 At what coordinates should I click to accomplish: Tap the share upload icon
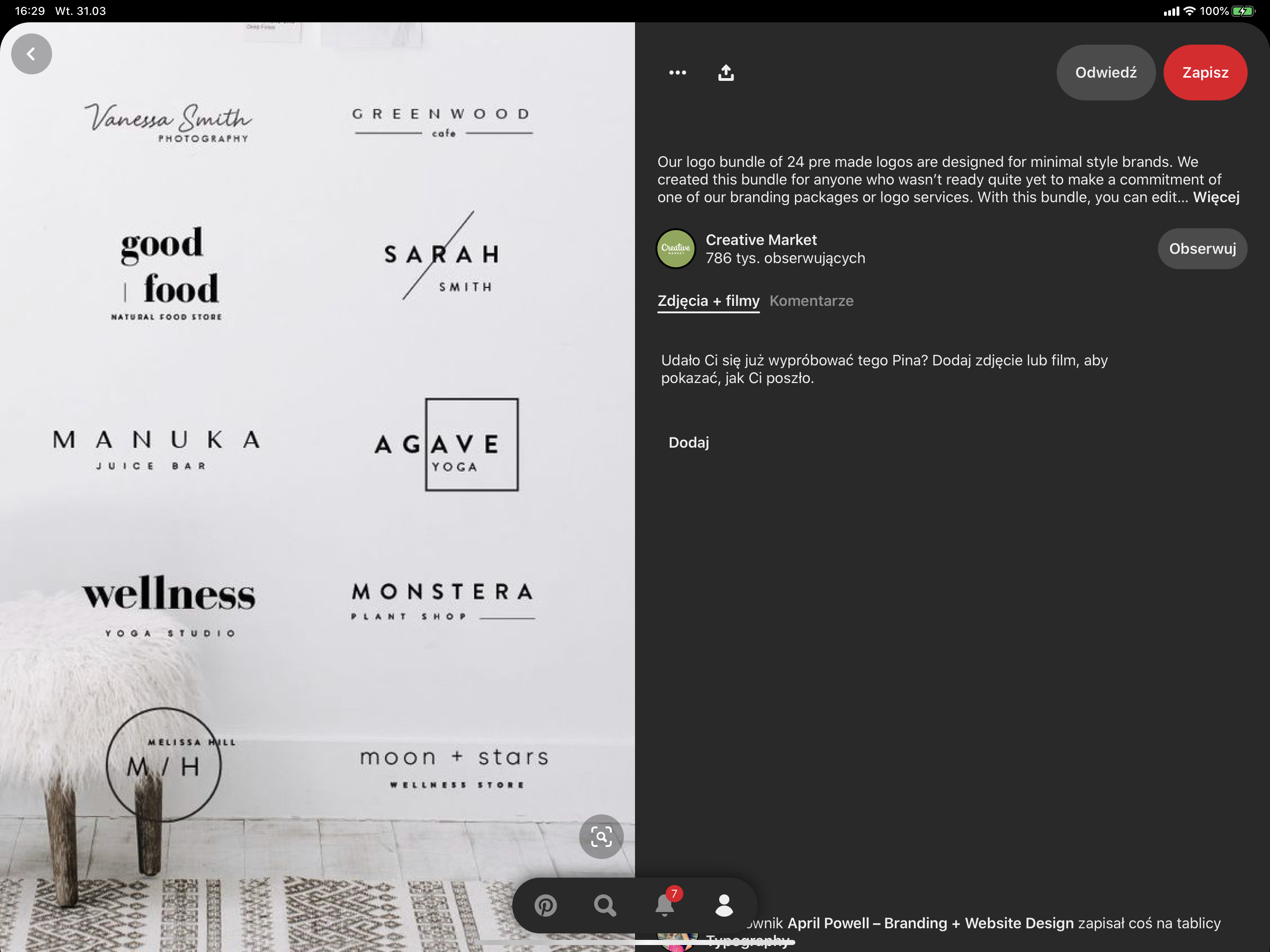pyautogui.click(x=726, y=73)
